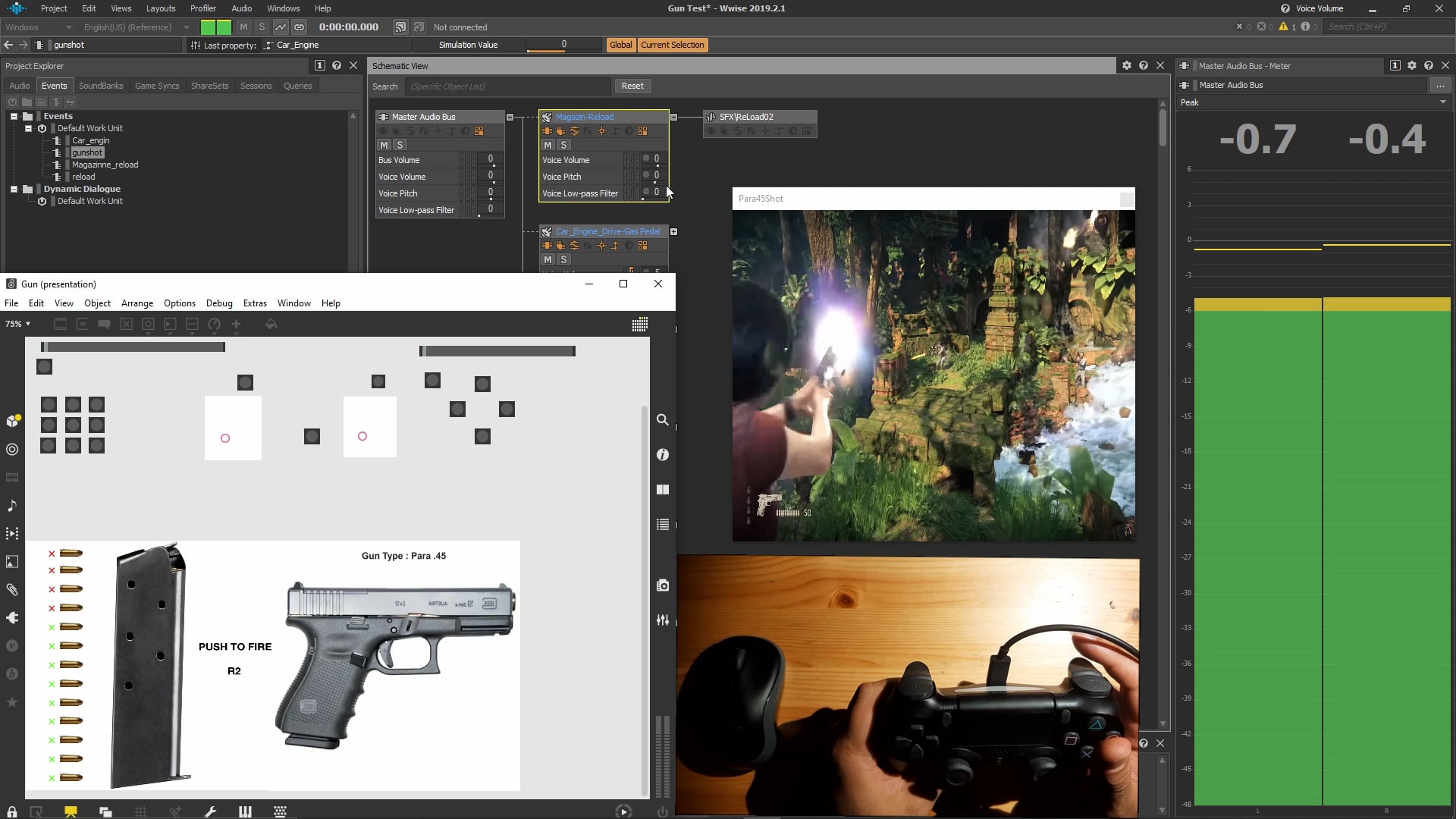Image resolution: width=1456 pixels, height=819 pixels.
Task: Add a comment box from Gun patcher toolbar
Action: click(x=105, y=325)
